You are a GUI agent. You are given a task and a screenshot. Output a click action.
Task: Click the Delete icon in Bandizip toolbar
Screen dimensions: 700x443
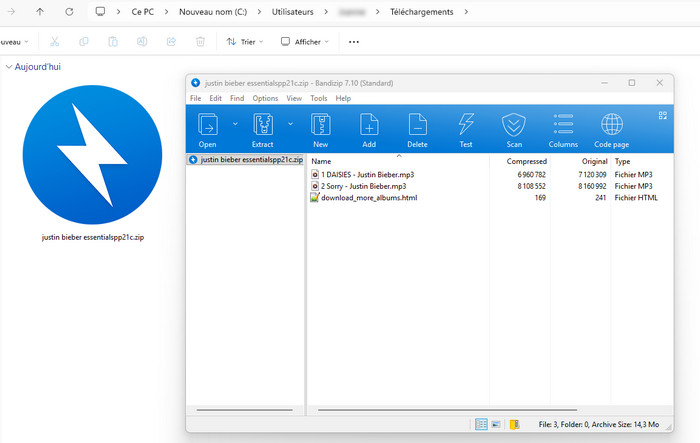[417, 125]
